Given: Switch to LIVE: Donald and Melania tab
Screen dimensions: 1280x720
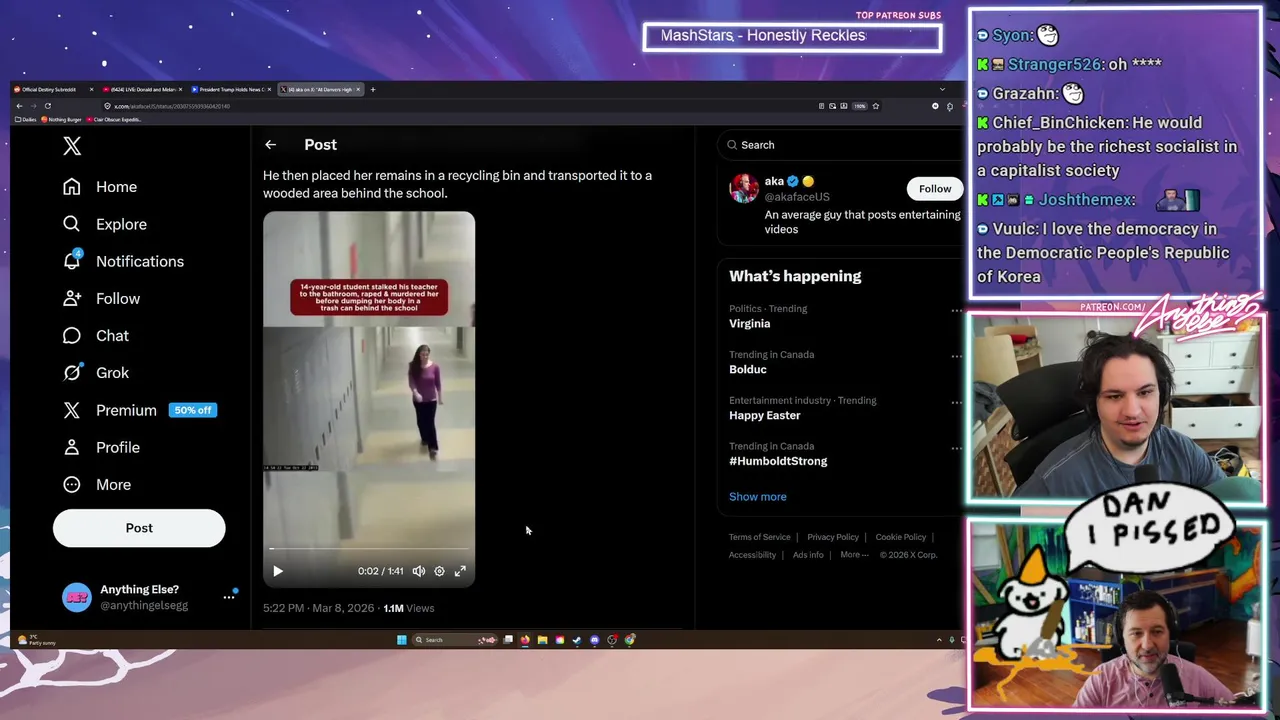Looking at the screenshot, I should (142, 90).
